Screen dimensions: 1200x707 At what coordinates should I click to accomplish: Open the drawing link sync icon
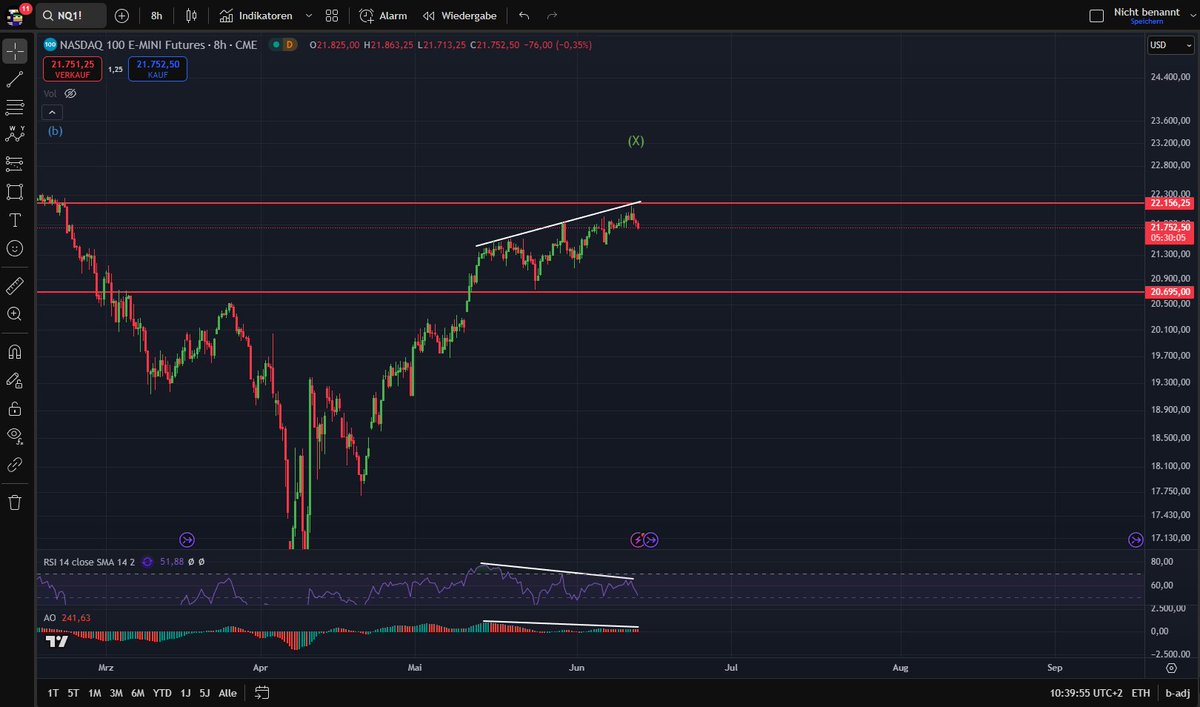tap(14, 464)
